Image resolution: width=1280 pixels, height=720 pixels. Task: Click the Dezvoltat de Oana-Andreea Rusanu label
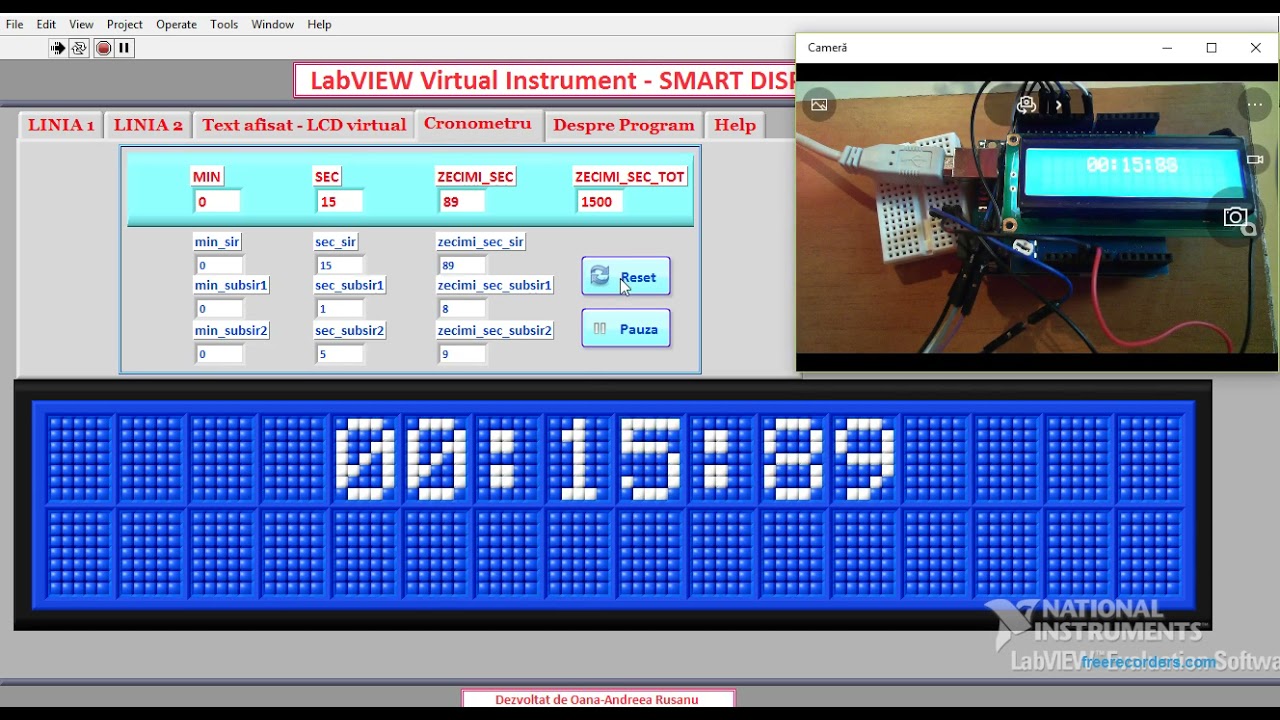coord(597,699)
